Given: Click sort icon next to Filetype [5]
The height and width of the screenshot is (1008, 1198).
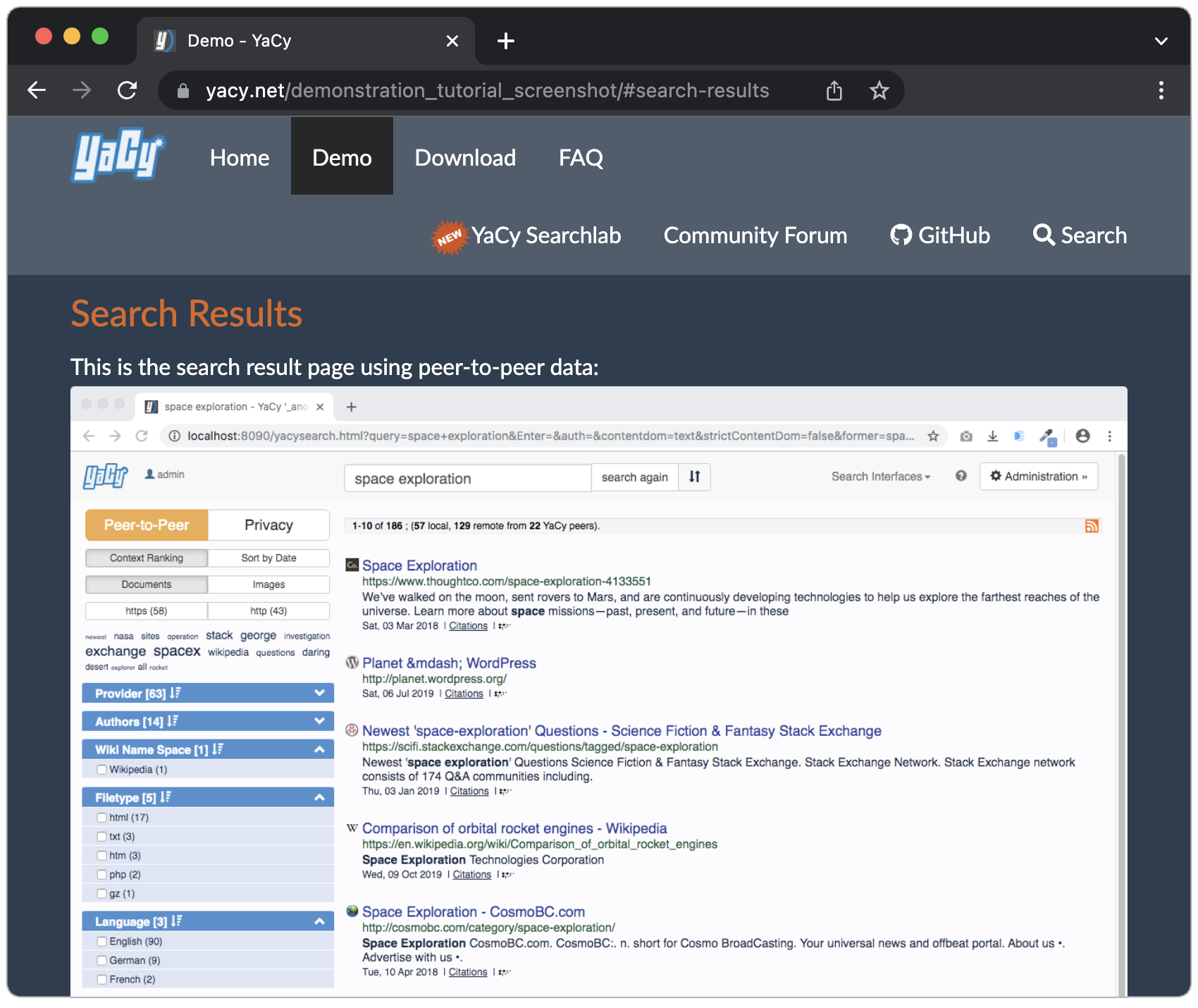Looking at the screenshot, I should pos(166,797).
